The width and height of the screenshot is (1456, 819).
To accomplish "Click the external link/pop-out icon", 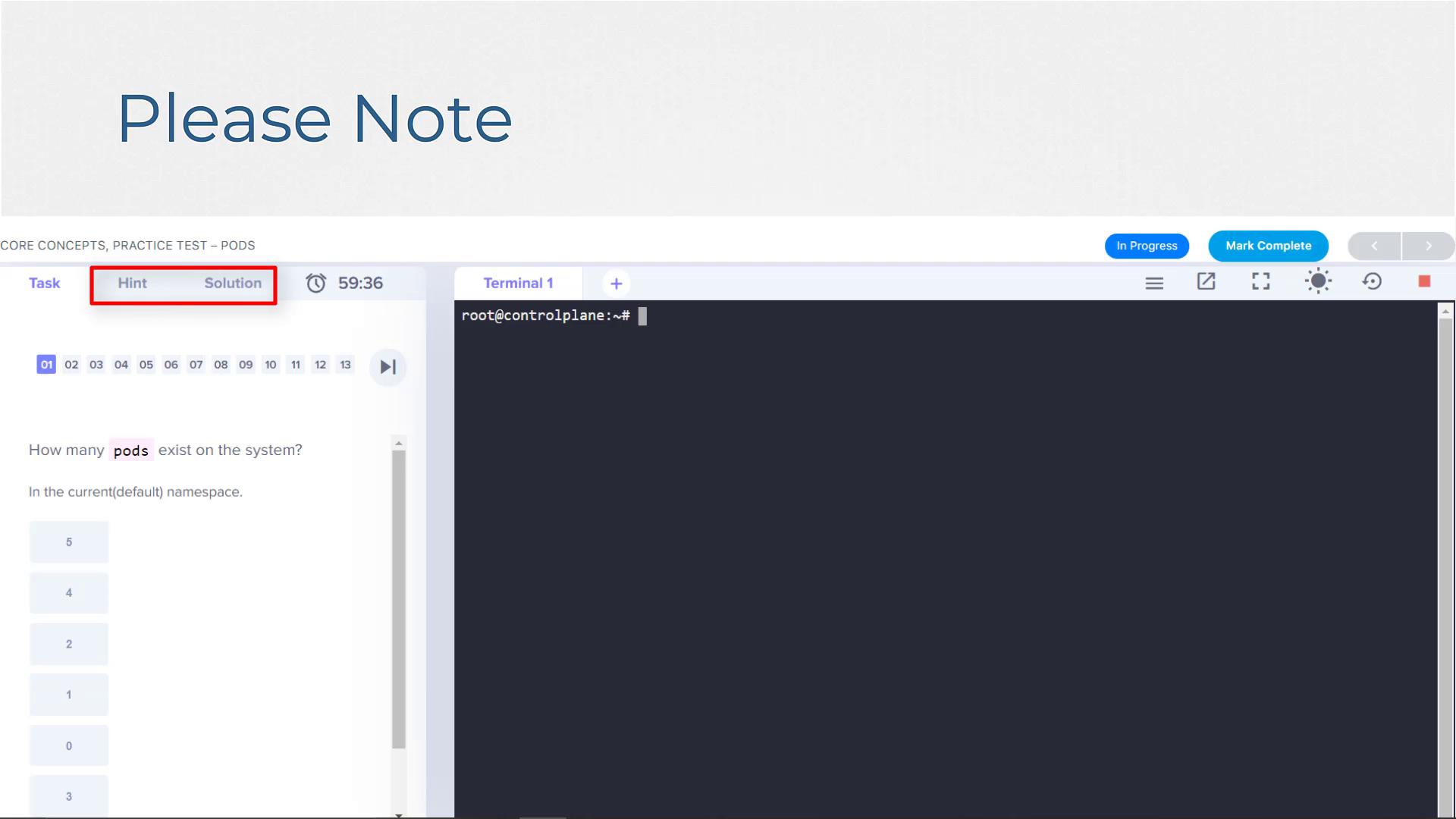I will point(1207,282).
